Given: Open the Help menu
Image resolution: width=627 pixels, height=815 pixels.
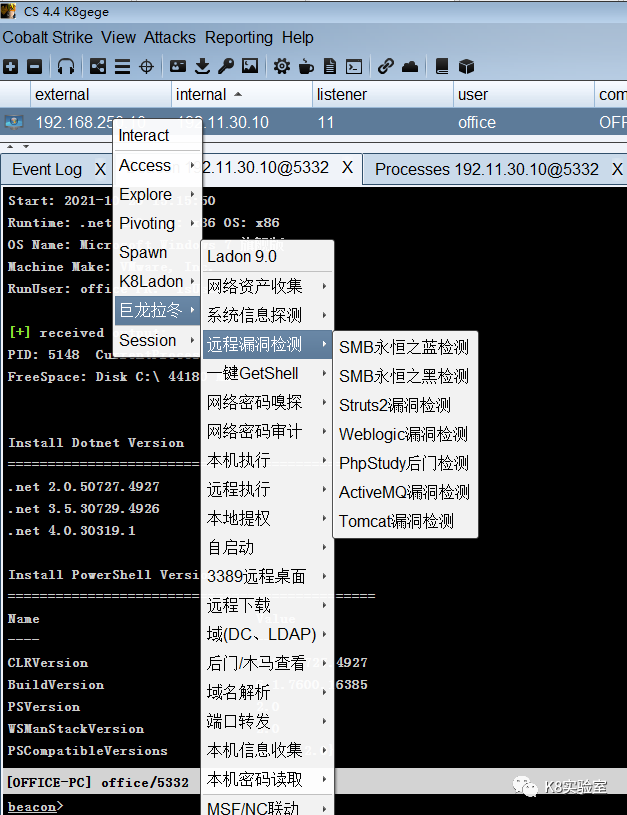Looking at the screenshot, I should (x=298, y=37).
